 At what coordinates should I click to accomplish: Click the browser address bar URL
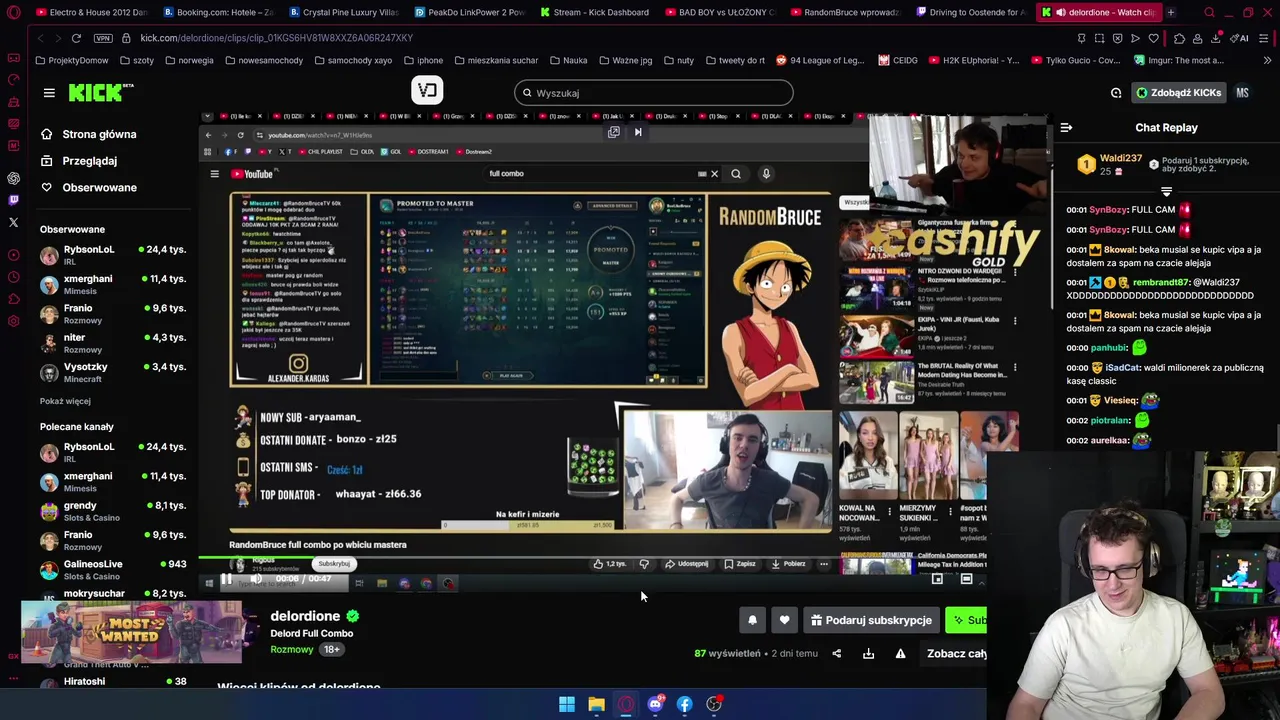pos(277,38)
